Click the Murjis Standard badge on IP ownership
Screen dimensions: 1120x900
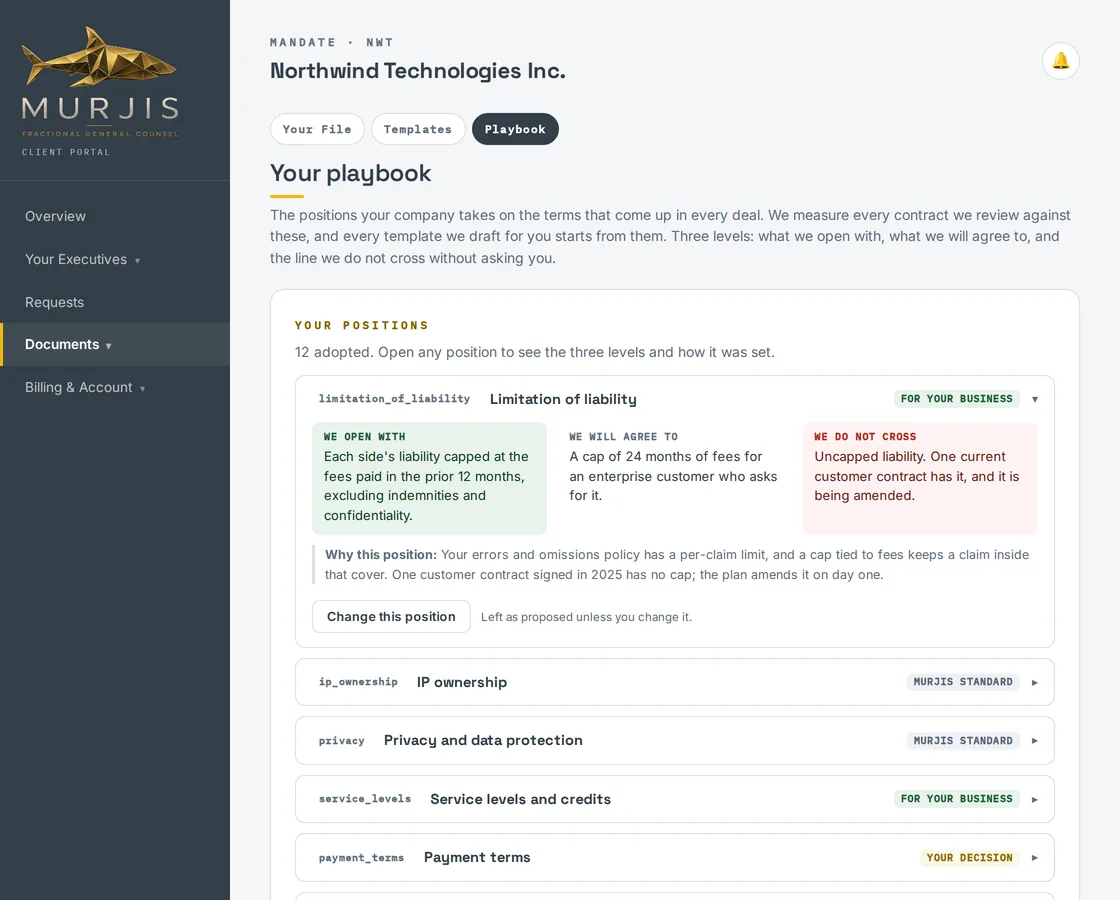tap(963, 682)
